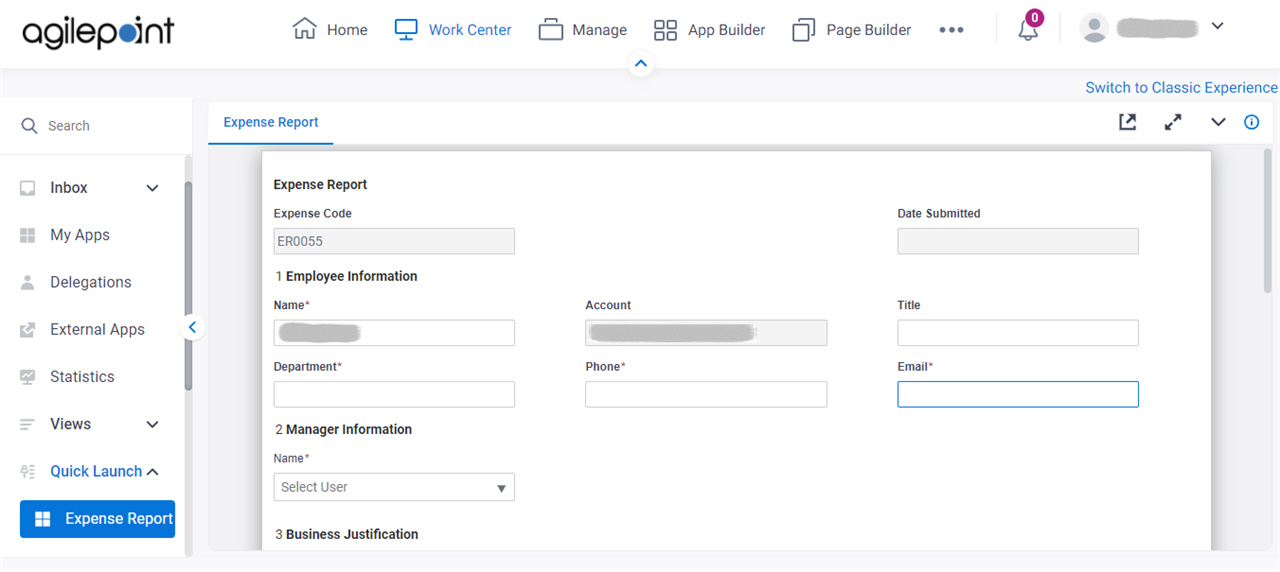The image size is (1280, 572).
Task: Click the Date Submitted field
Action: (x=1018, y=241)
